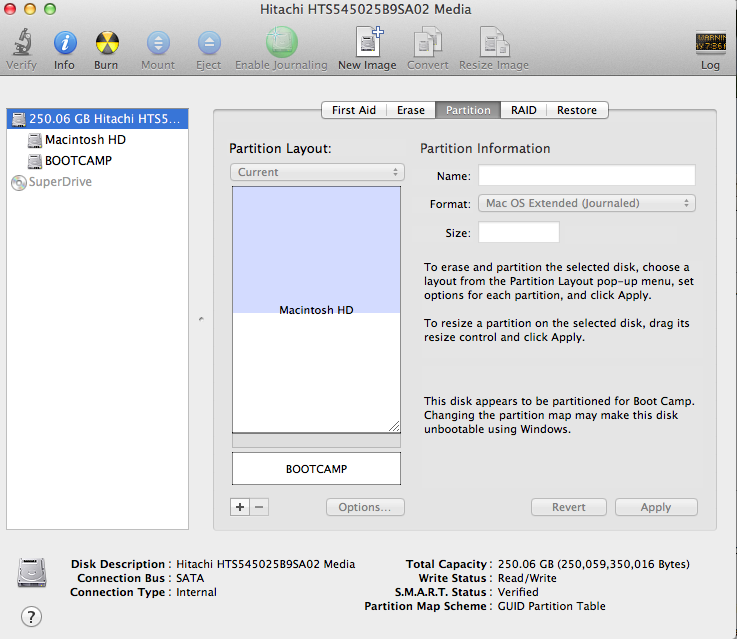The height and width of the screenshot is (639, 737).
Task: Click the Options... button
Action: pyautogui.click(x=365, y=507)
